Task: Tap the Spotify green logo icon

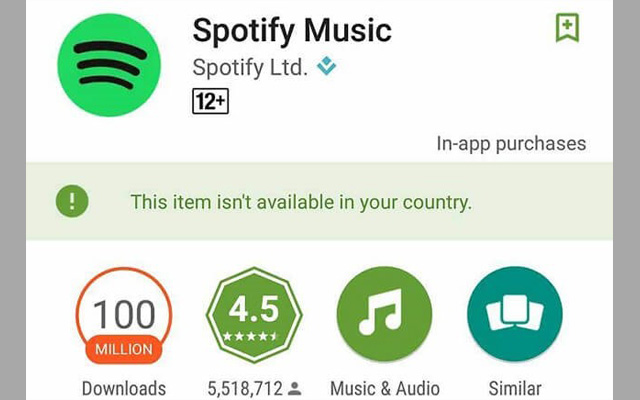Action: point(109,65)
